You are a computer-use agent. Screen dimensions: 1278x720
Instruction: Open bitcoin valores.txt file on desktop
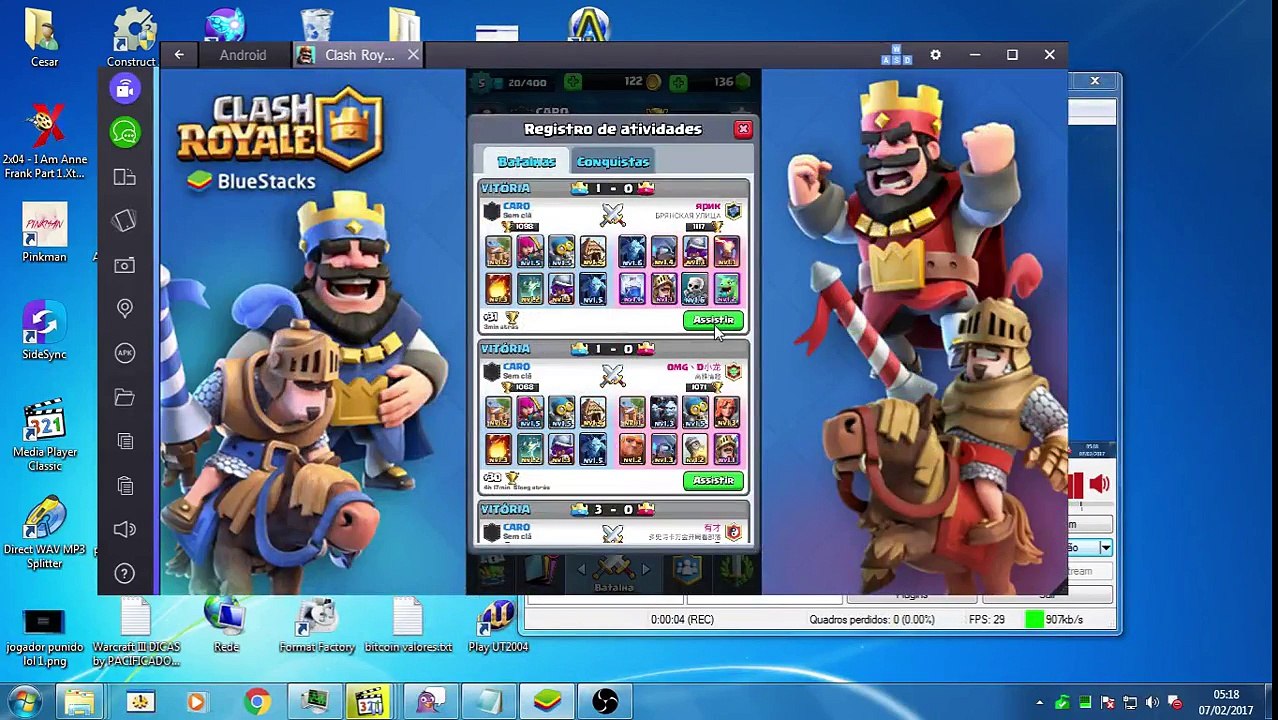pos(408,627)
